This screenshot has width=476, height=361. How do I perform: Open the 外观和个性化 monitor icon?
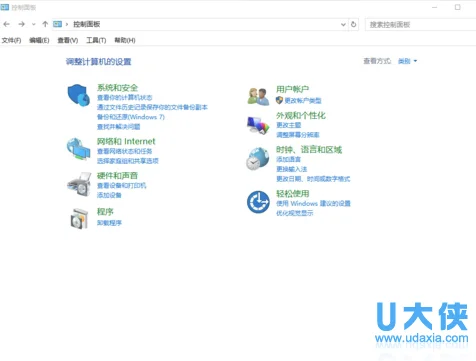pyautogui.click(x=258, y=125)
